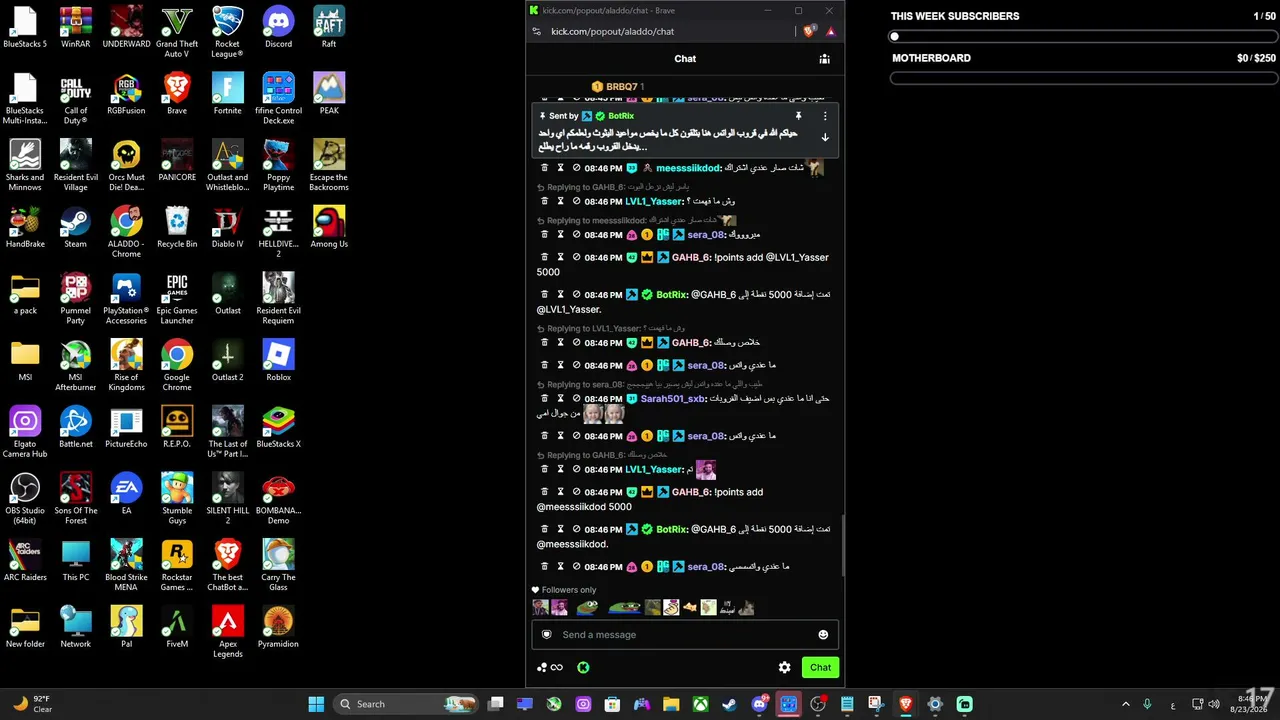Open emoji picker in message box

823,634
